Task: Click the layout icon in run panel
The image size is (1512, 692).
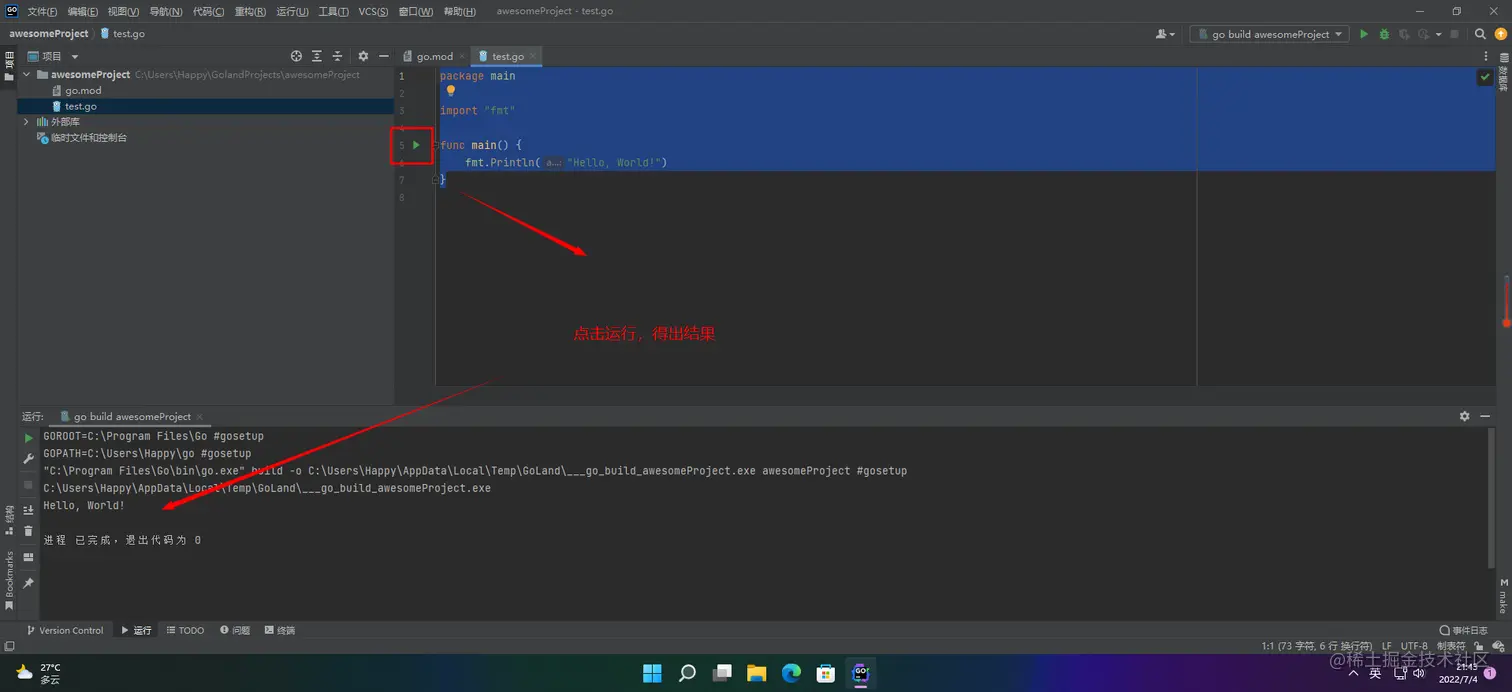Action: coord(28,557)
